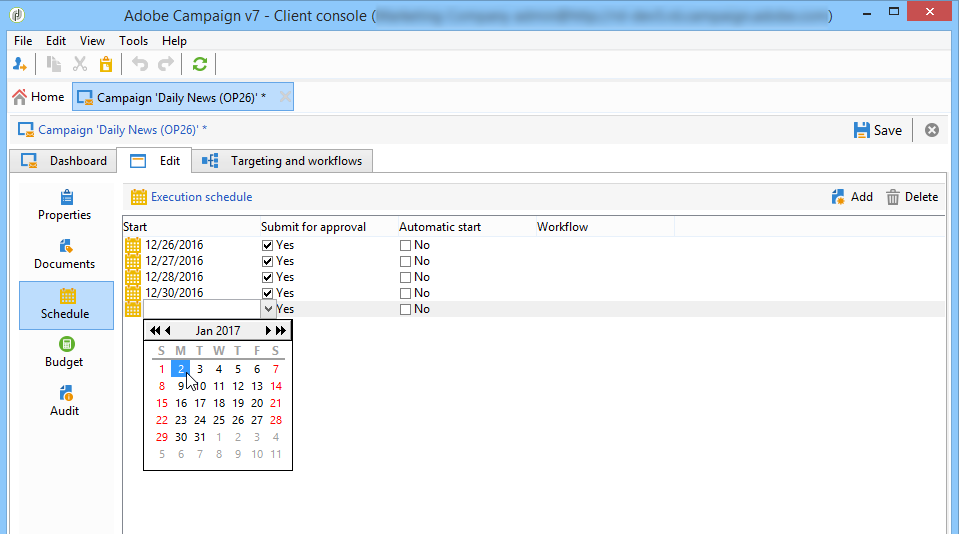Image resolution: width=972 pixels, height=548 pixels.
Task: Uncheck Submit for approval on 12/27/2016
Action: (267, 262)
